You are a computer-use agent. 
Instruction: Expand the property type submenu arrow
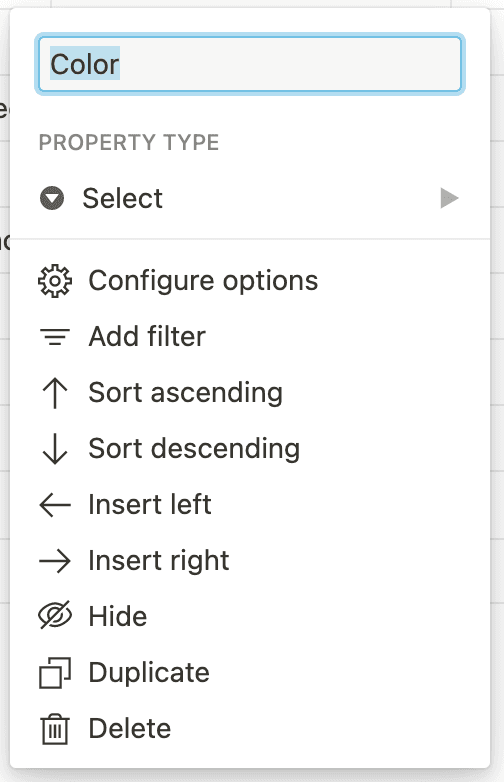pos(449,198)
